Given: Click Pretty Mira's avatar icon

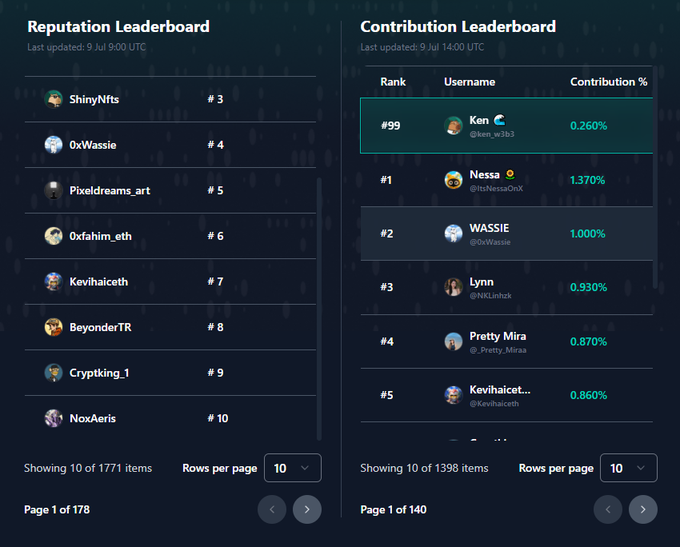Looking at the screenshot, I should (453, 341).
